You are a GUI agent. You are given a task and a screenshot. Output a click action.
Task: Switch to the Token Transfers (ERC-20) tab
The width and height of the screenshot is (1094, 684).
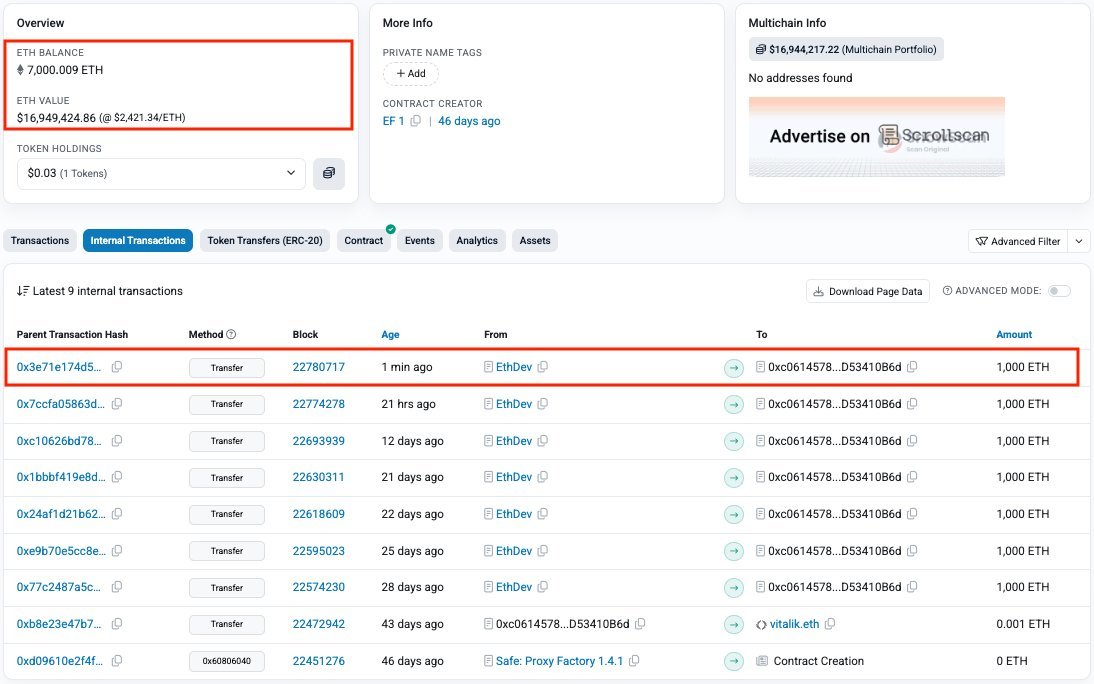click(x=265, y=240)
